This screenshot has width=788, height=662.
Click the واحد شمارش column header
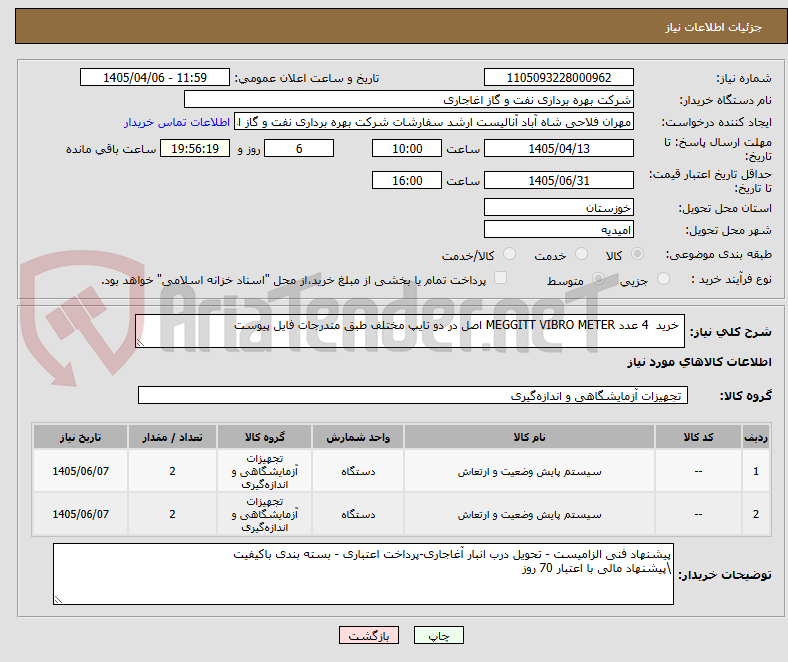(358, 437)
